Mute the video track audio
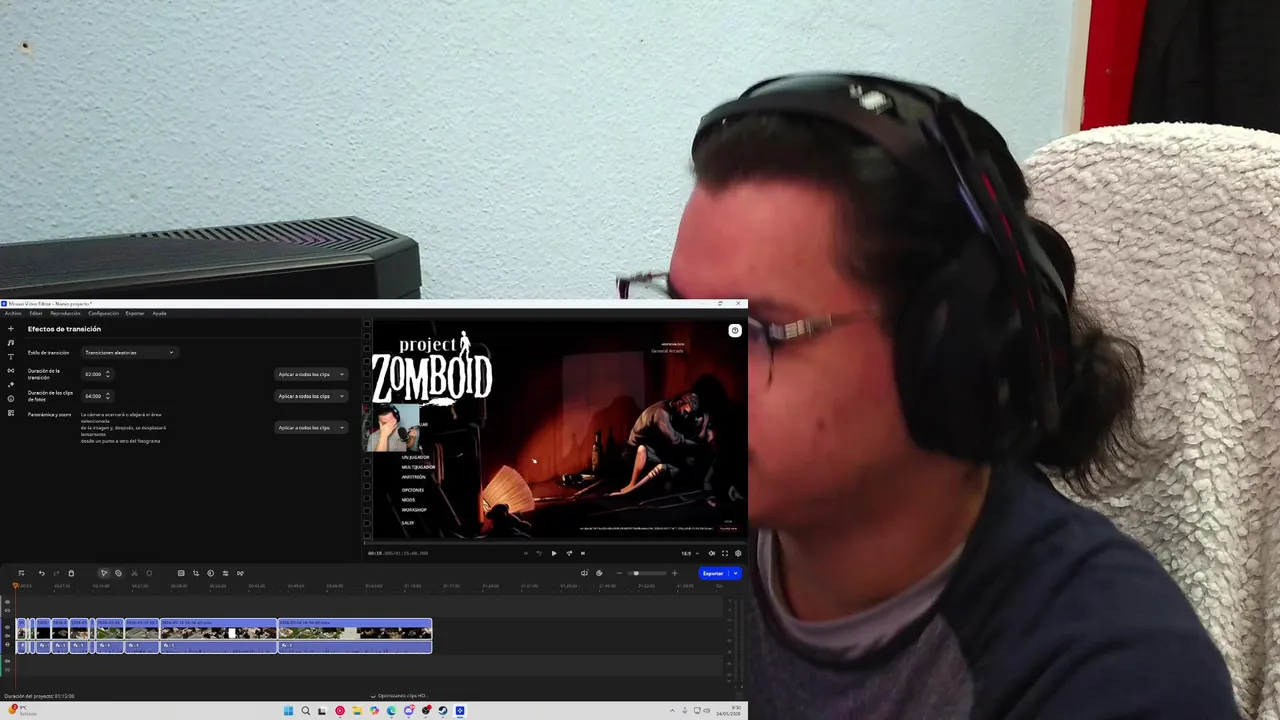 [7, 636]
